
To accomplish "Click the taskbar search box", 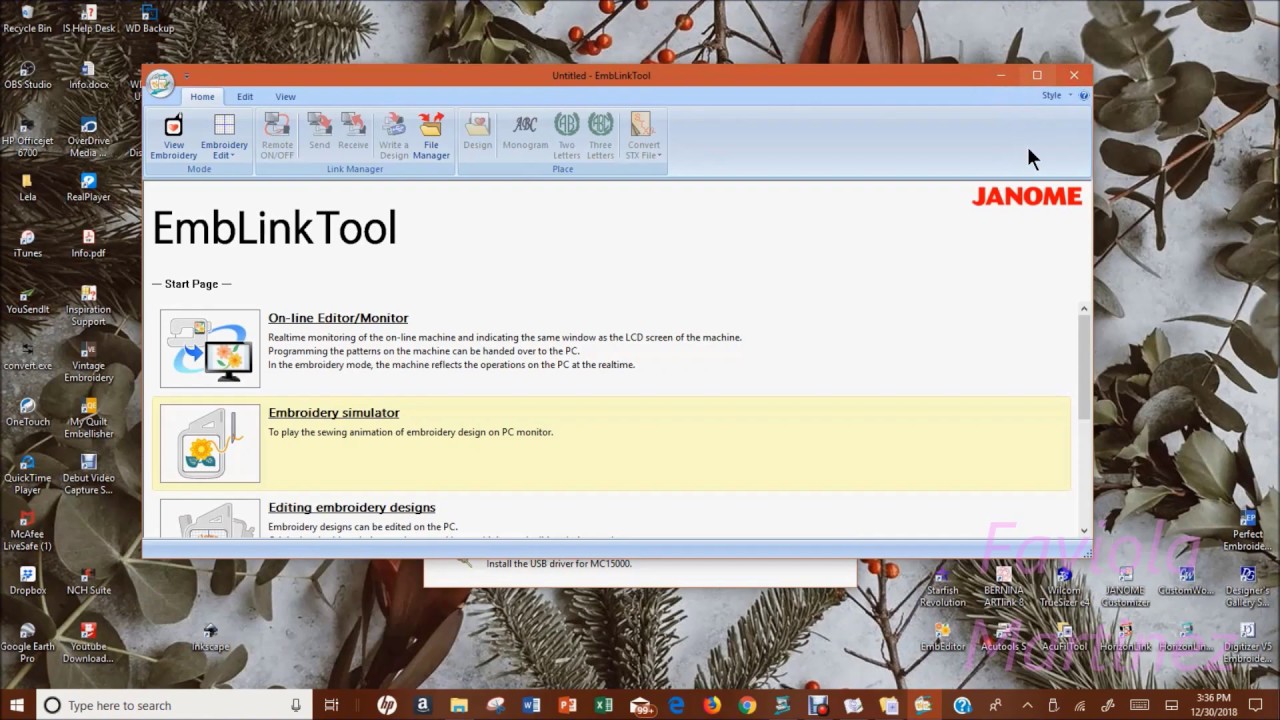I will click(x=175, y=705).
